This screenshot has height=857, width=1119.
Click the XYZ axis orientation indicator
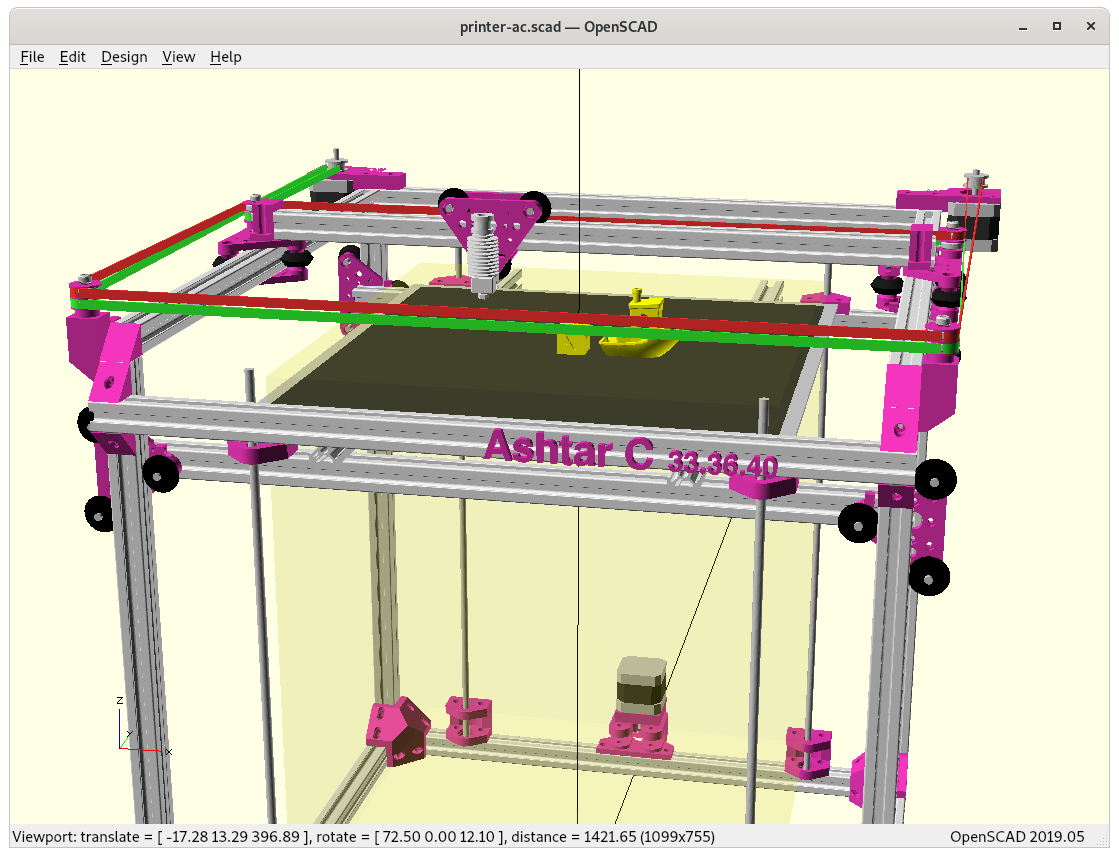pyautogui.click(x=130, y=730)
